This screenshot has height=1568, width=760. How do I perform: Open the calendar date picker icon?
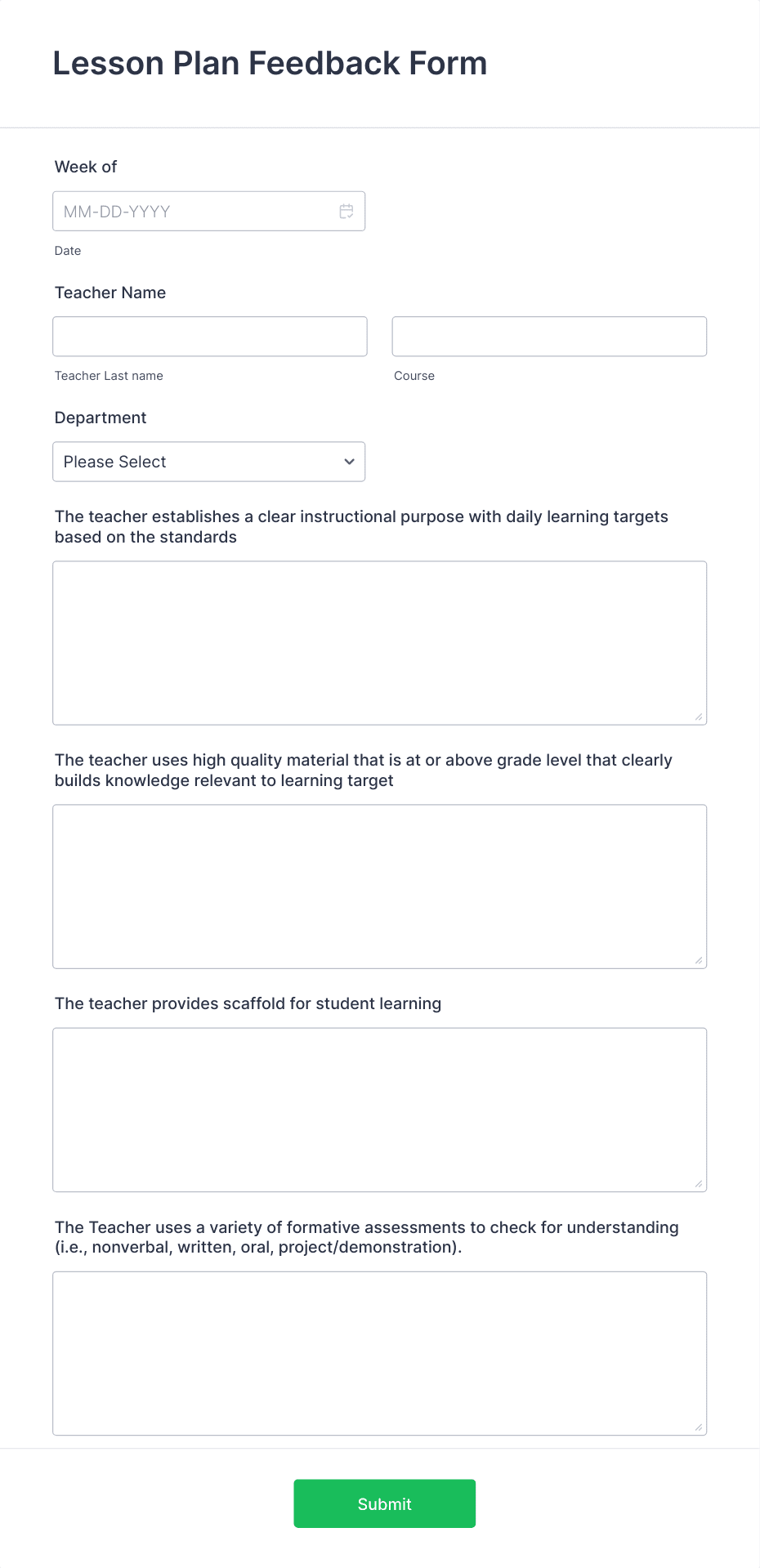[346, 211]
